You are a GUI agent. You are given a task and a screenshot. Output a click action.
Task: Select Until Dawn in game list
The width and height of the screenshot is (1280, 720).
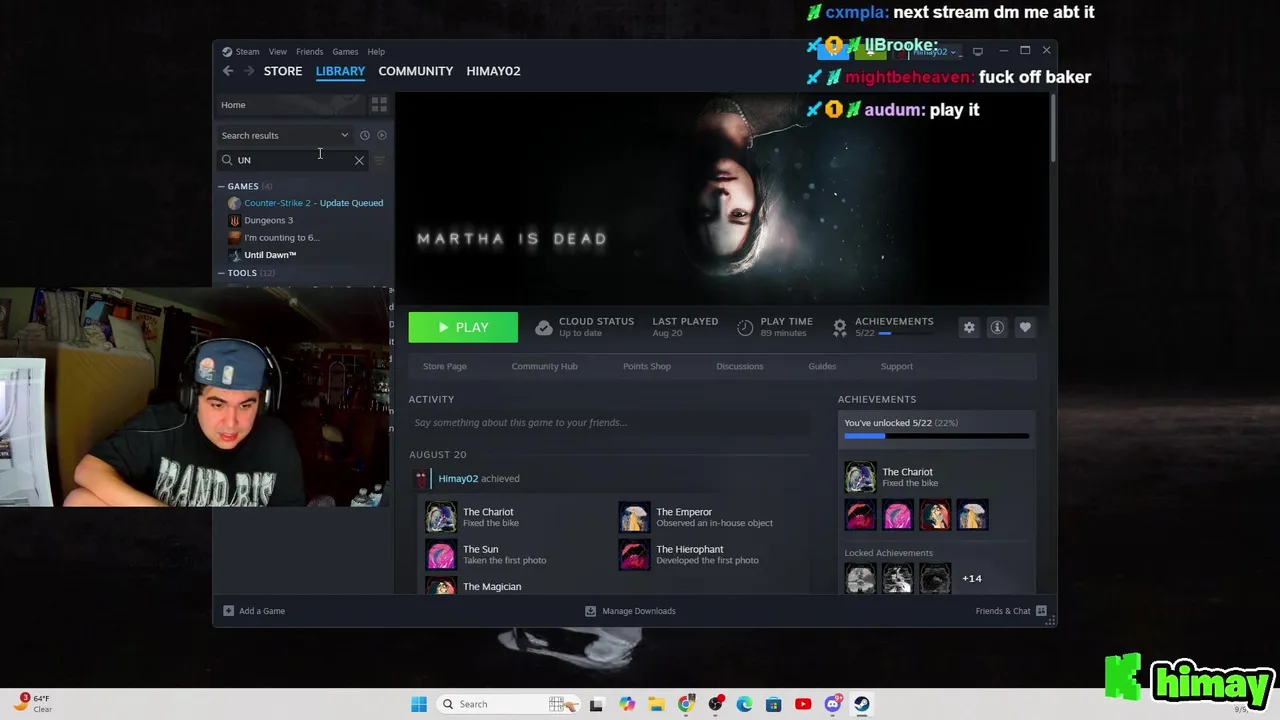pyautogui.click(x=263, y=255)
